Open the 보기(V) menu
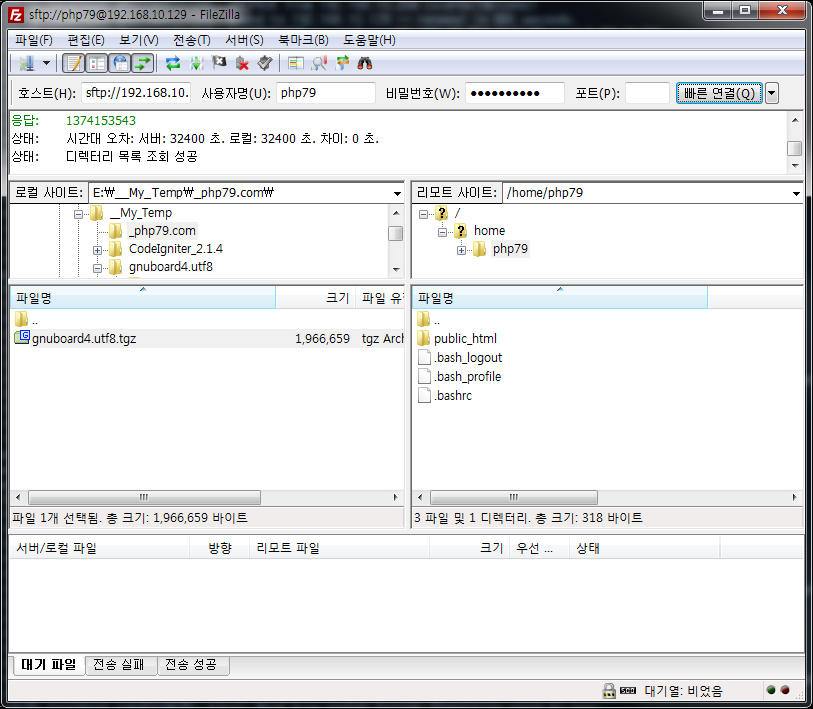The height and width of the screenshot is (709, 813). (139, 40)
